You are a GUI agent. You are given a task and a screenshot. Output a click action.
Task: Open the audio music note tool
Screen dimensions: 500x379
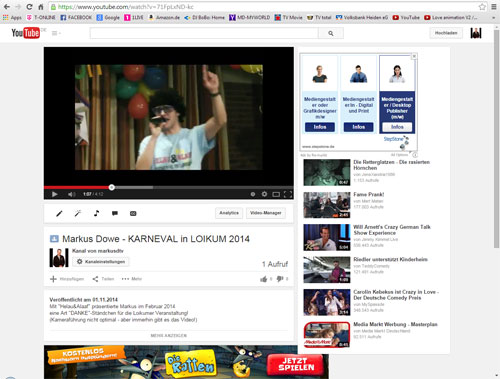pyautogui.click(x=96, y=213)
